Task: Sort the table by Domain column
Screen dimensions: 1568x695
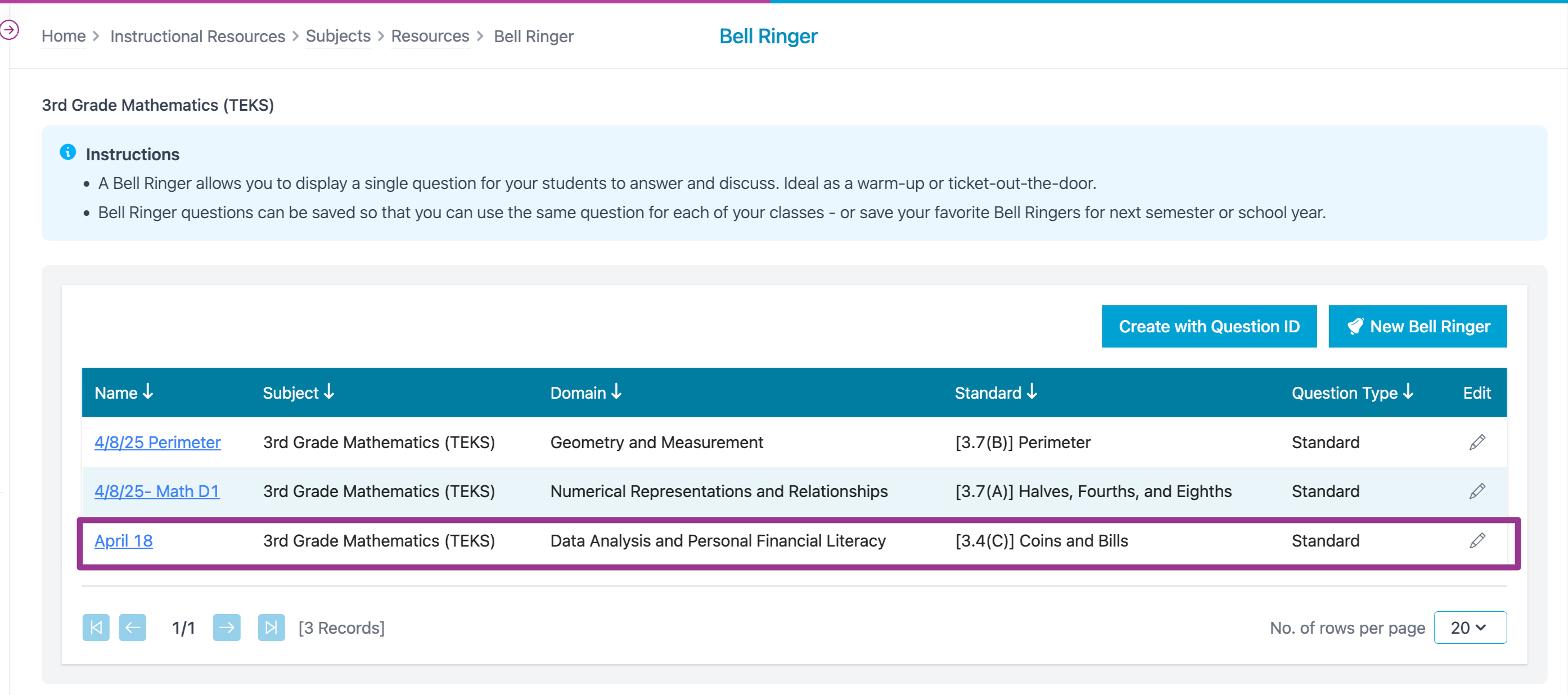Action: (585, 392)
